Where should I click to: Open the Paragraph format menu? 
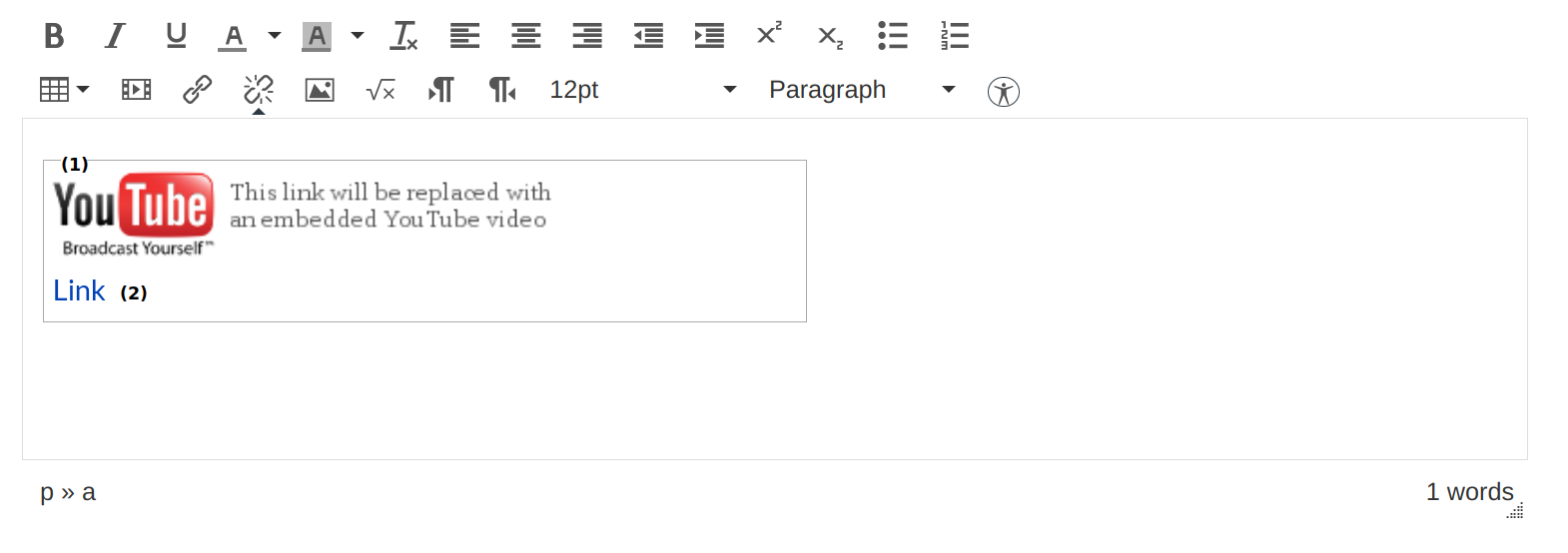click(x=862, y=90)
